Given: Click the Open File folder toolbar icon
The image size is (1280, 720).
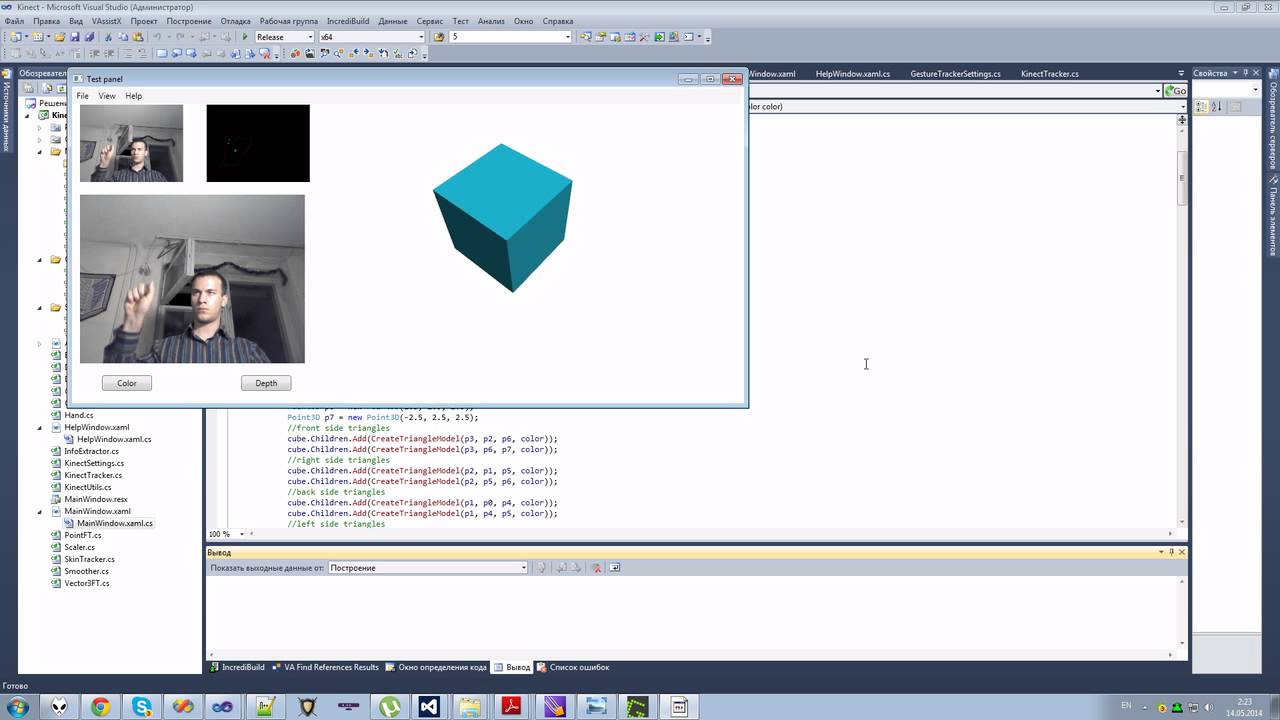Looking at the screenshot, I should click(x=60, y=37).
